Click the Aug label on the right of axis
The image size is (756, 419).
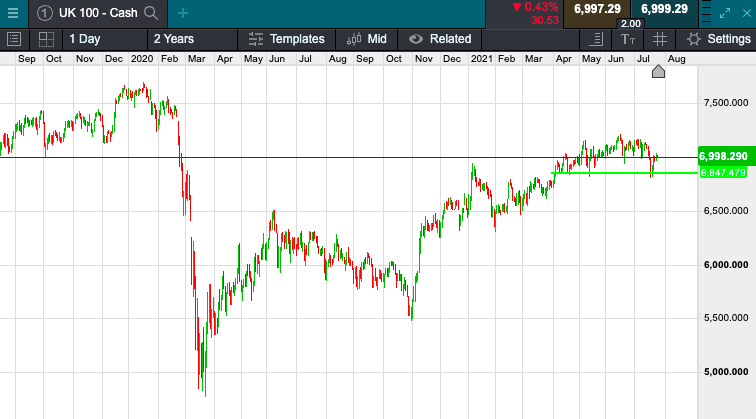(x=676, y=59)
